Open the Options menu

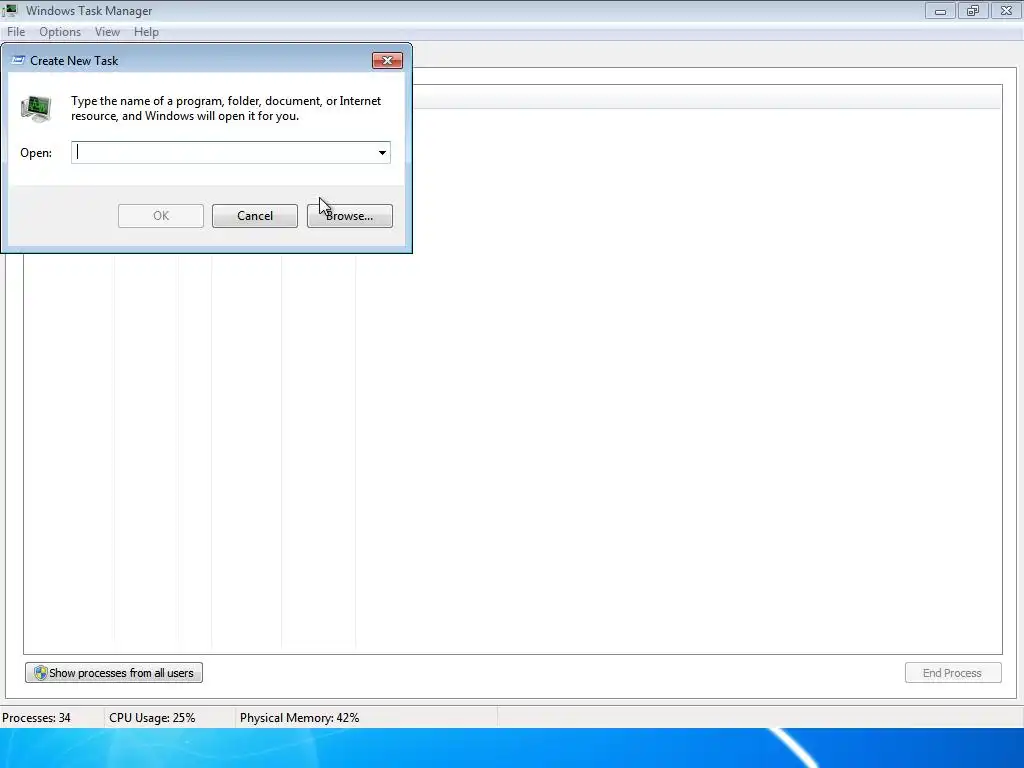pyautogui.click(x=59, y=31)
